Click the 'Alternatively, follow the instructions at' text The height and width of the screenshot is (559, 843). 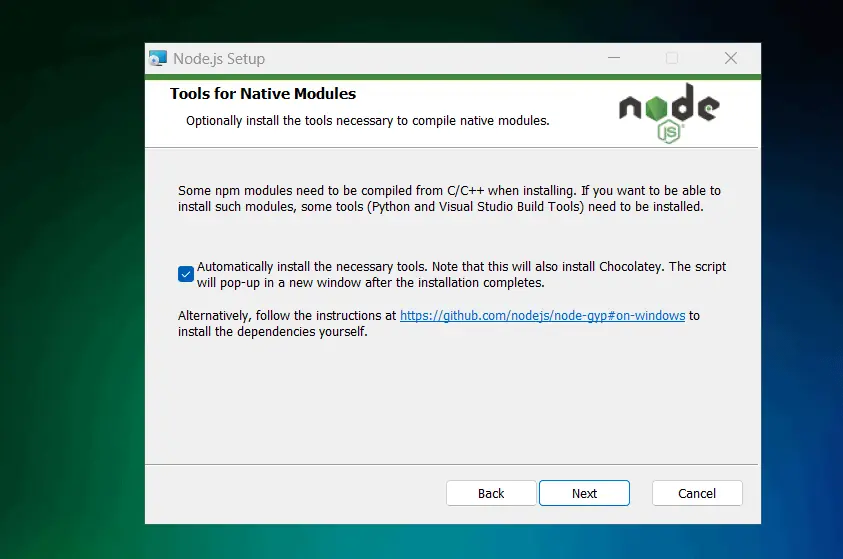pos(287,316)
